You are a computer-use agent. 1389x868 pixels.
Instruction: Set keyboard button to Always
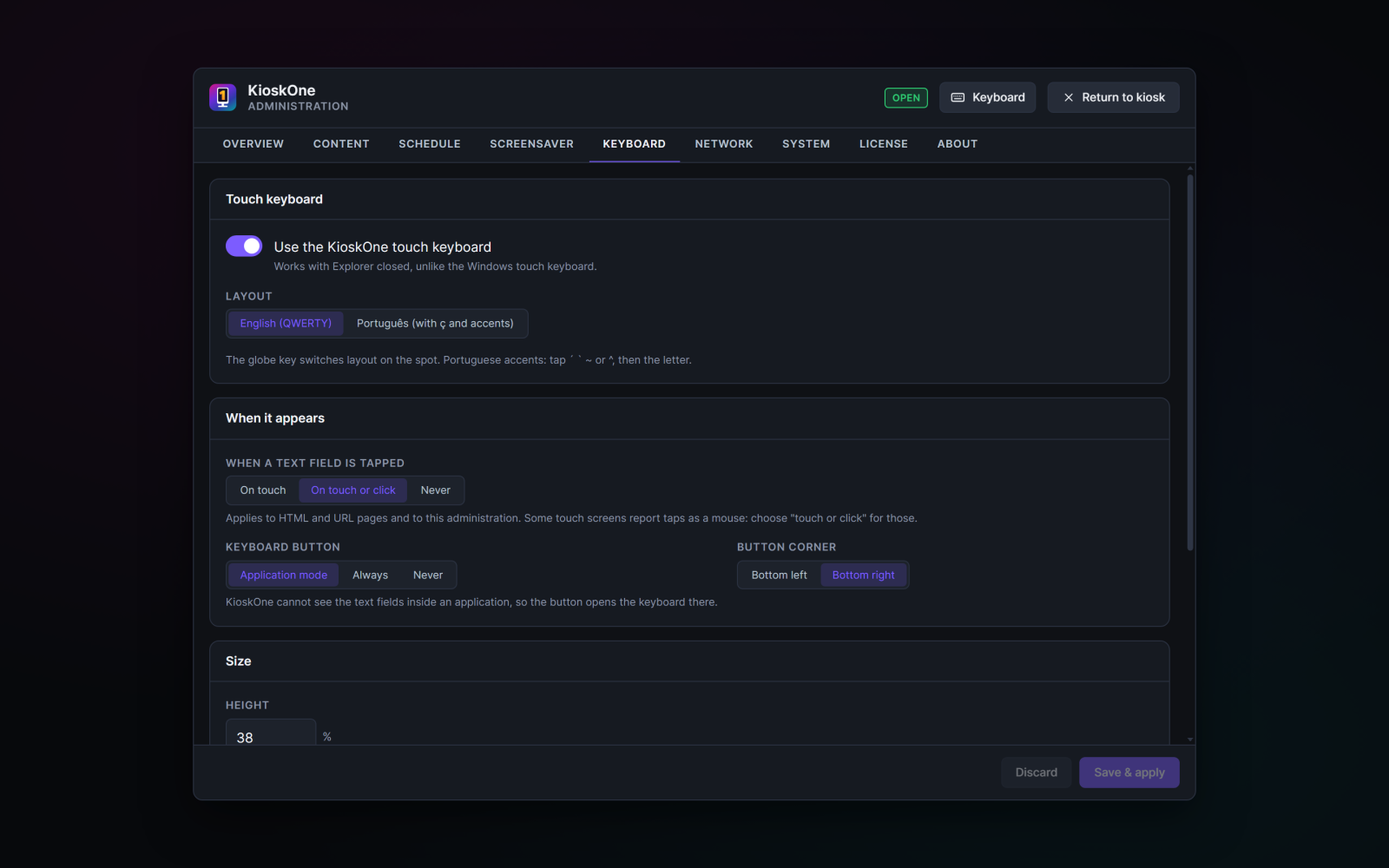[370, 575]
